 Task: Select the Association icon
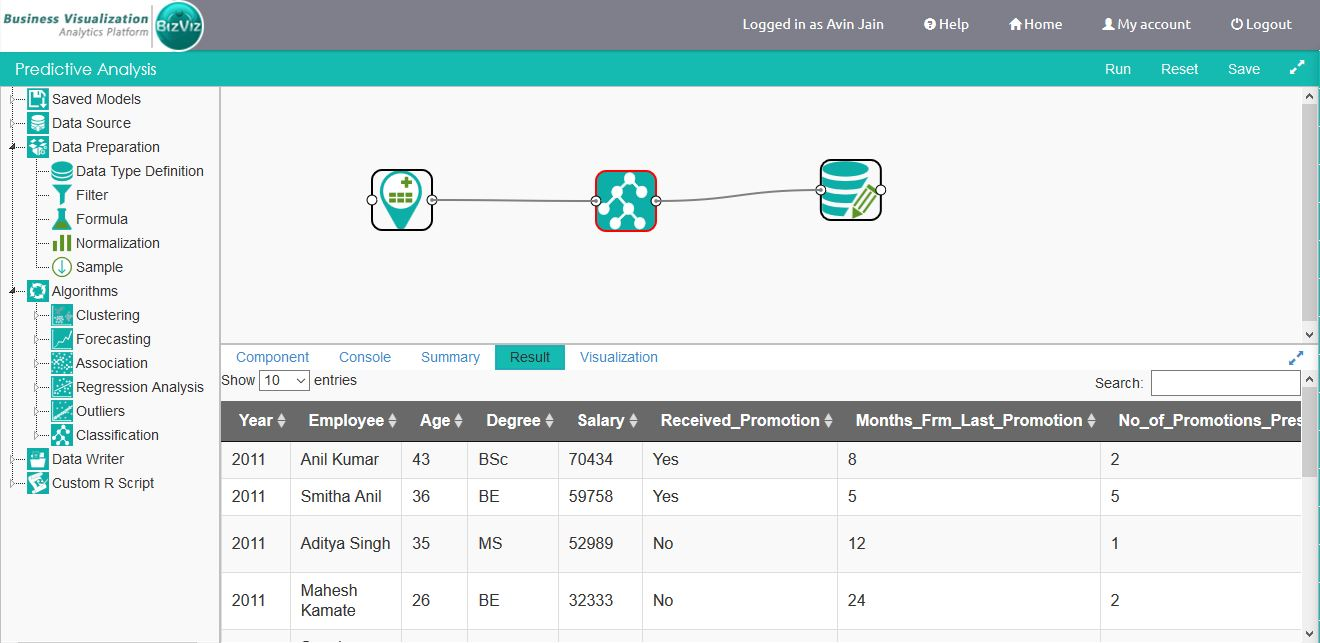62,363
